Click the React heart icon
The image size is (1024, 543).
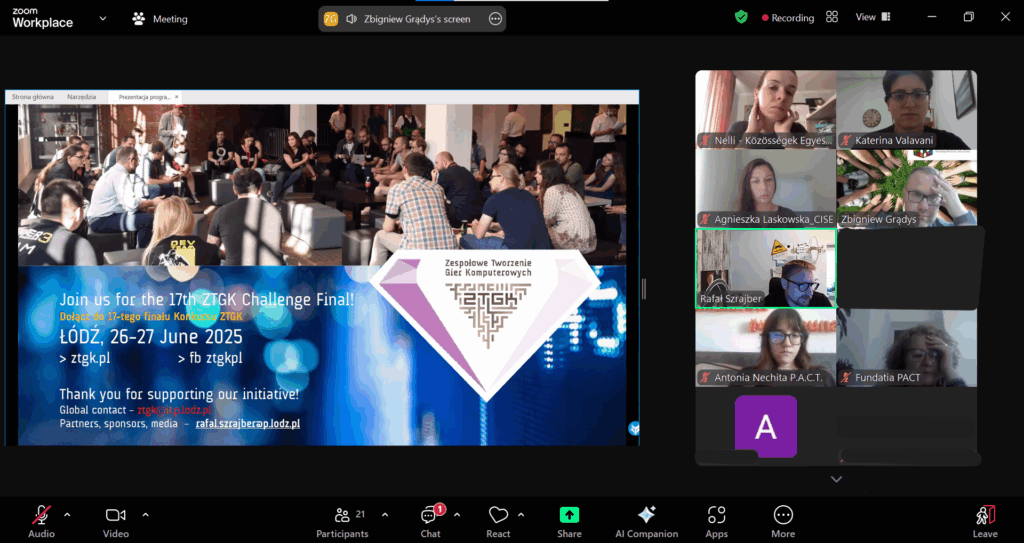(498, 515)
